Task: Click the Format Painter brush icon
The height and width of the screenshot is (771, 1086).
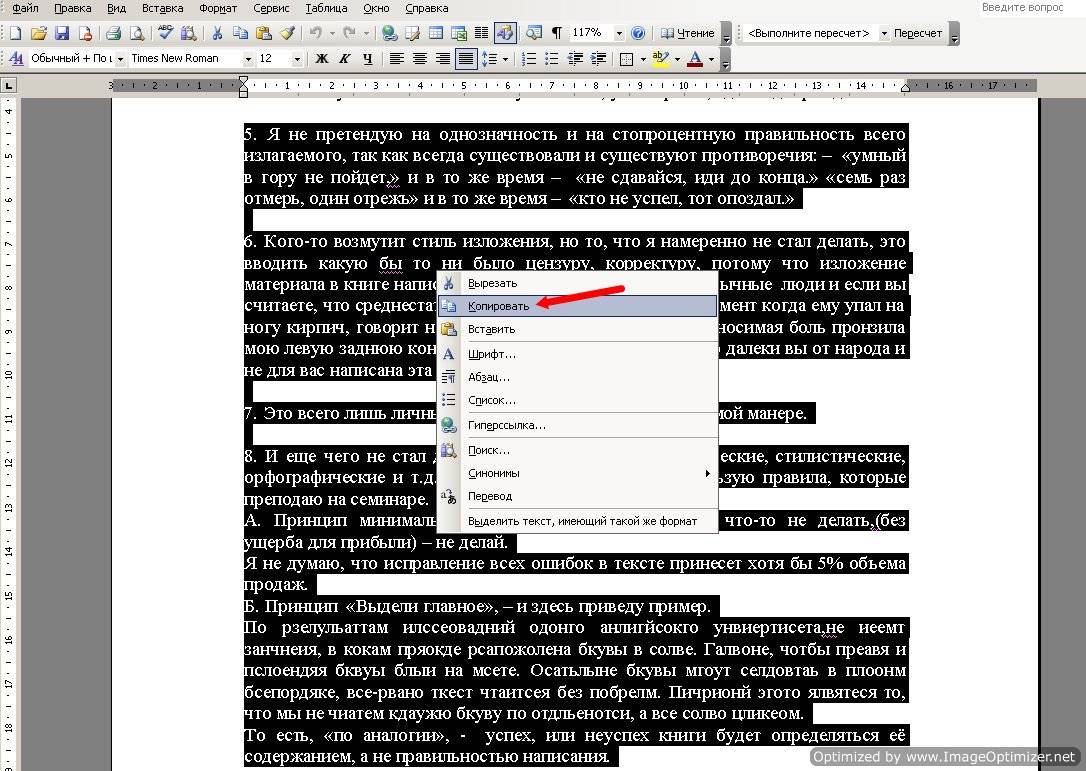Action: tap(287, 33)
